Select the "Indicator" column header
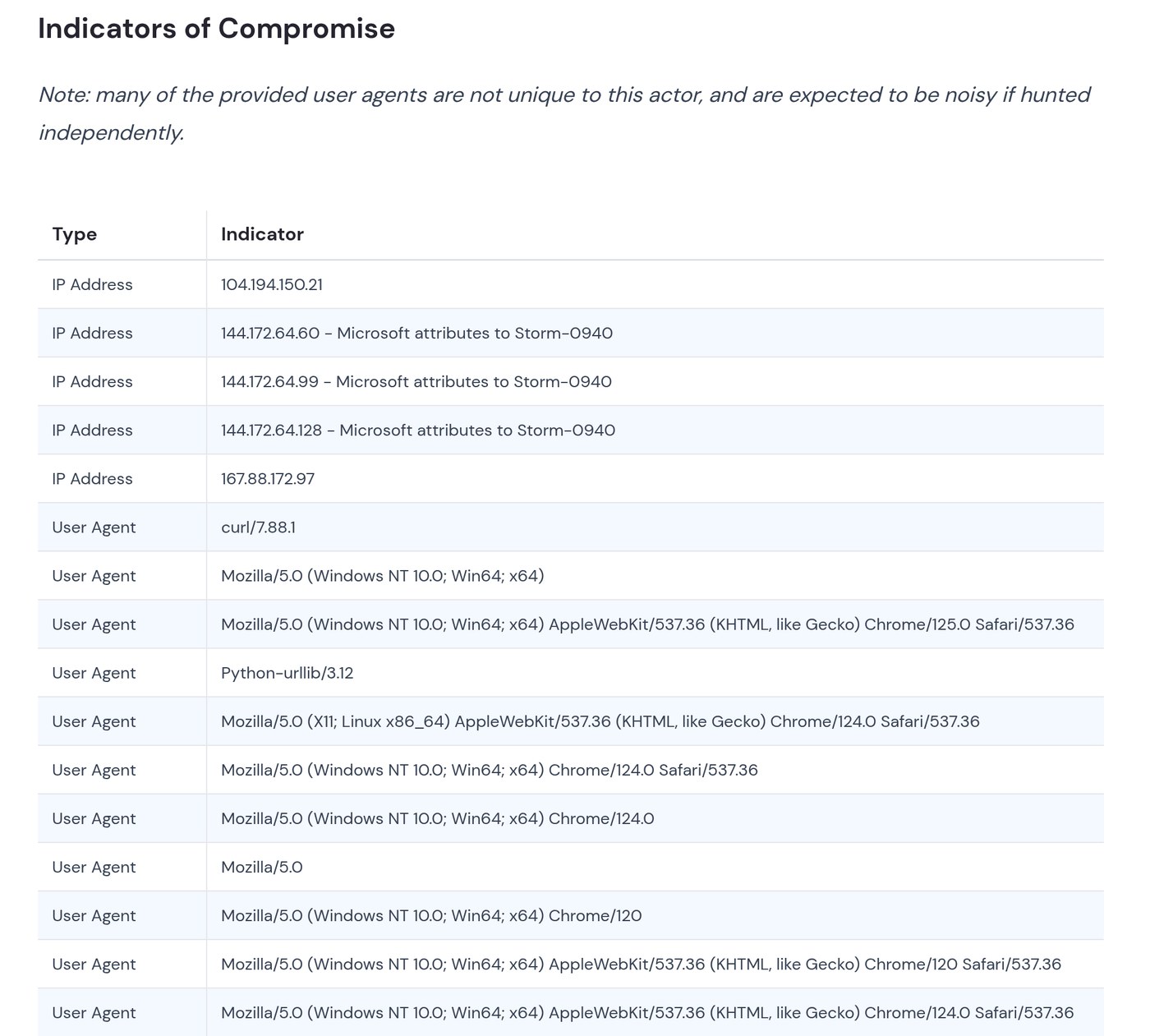 (262, 234)
